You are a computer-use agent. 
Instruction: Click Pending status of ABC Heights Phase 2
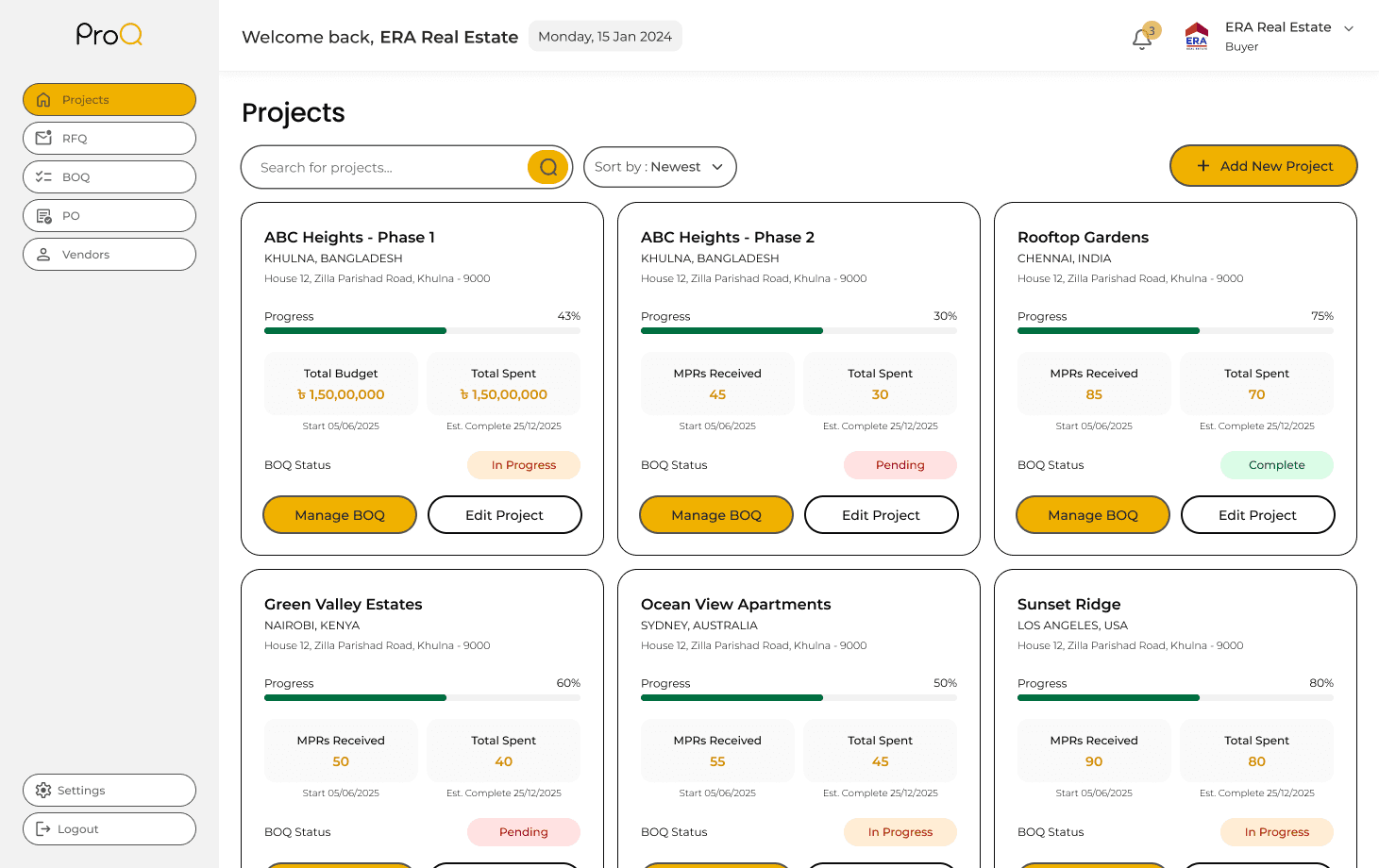900,465
